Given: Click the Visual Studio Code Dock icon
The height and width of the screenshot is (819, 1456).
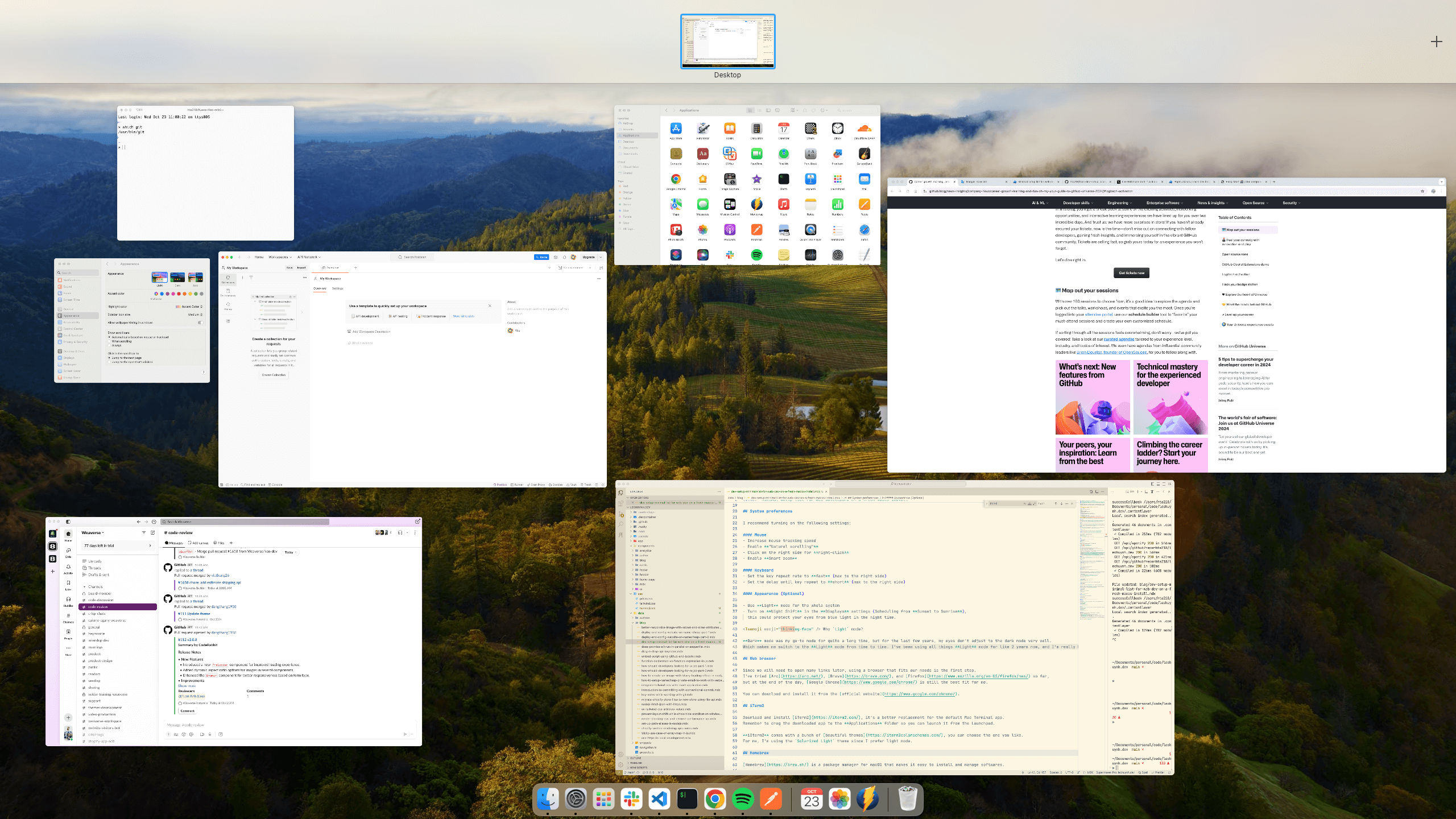Looking at the screenshot, I should point(659,800).
